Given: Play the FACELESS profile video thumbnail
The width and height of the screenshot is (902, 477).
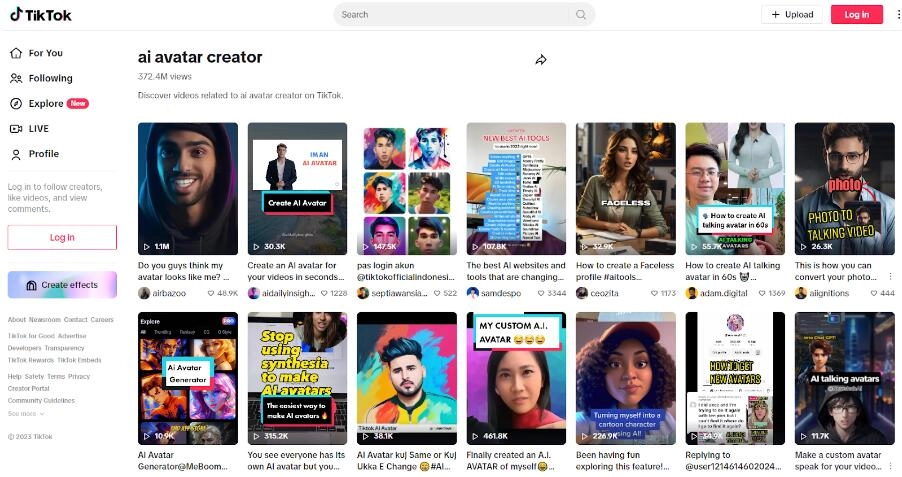Looking at the screenshot, I should [x=625, y=188].
